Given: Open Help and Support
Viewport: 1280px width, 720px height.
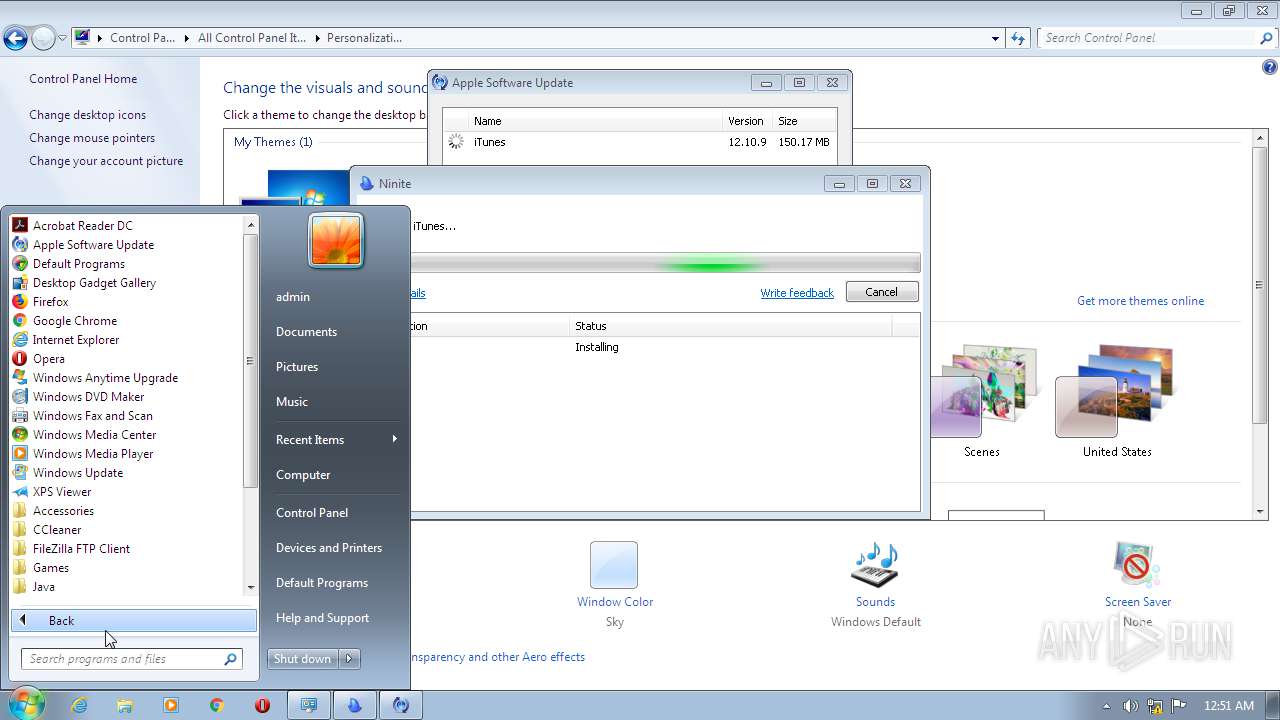Looking at the screenshot, I should pyautogui.click(x=322, y=617).
